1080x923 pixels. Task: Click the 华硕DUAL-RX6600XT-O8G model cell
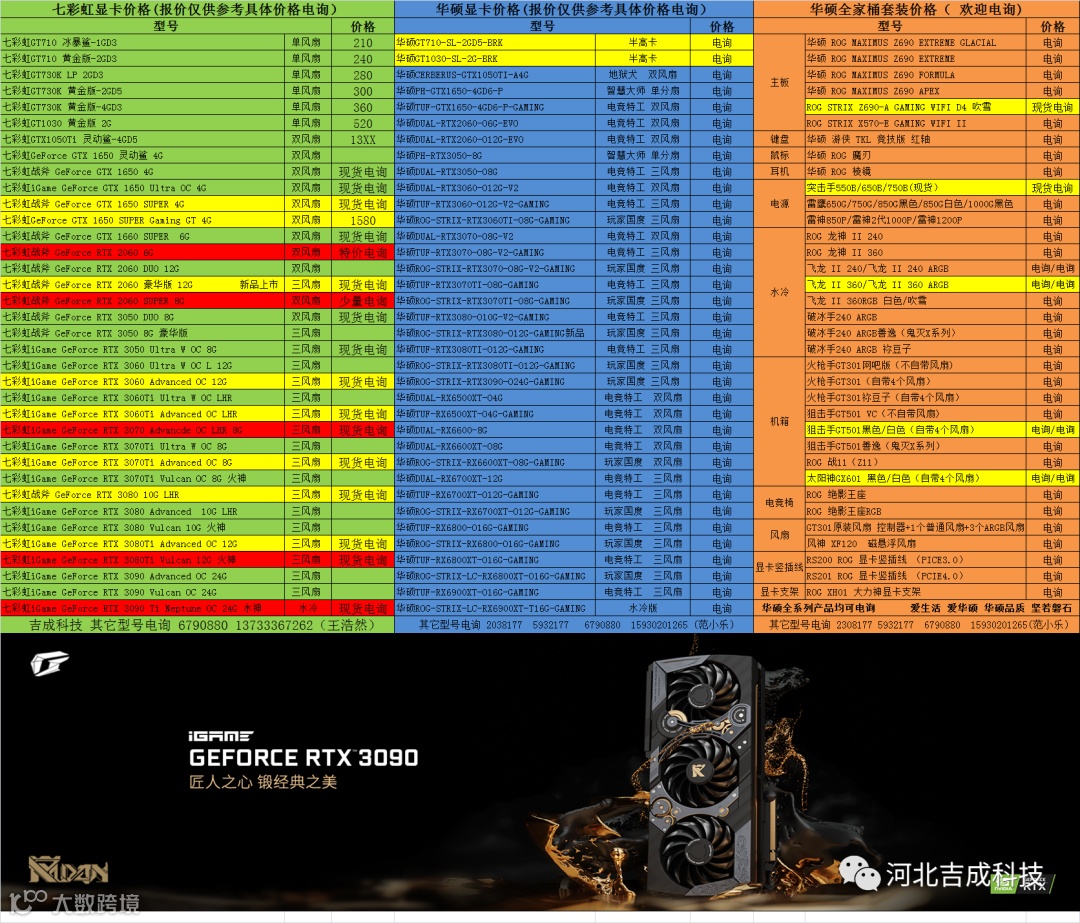pyautogui.click(x=495, y=446)
